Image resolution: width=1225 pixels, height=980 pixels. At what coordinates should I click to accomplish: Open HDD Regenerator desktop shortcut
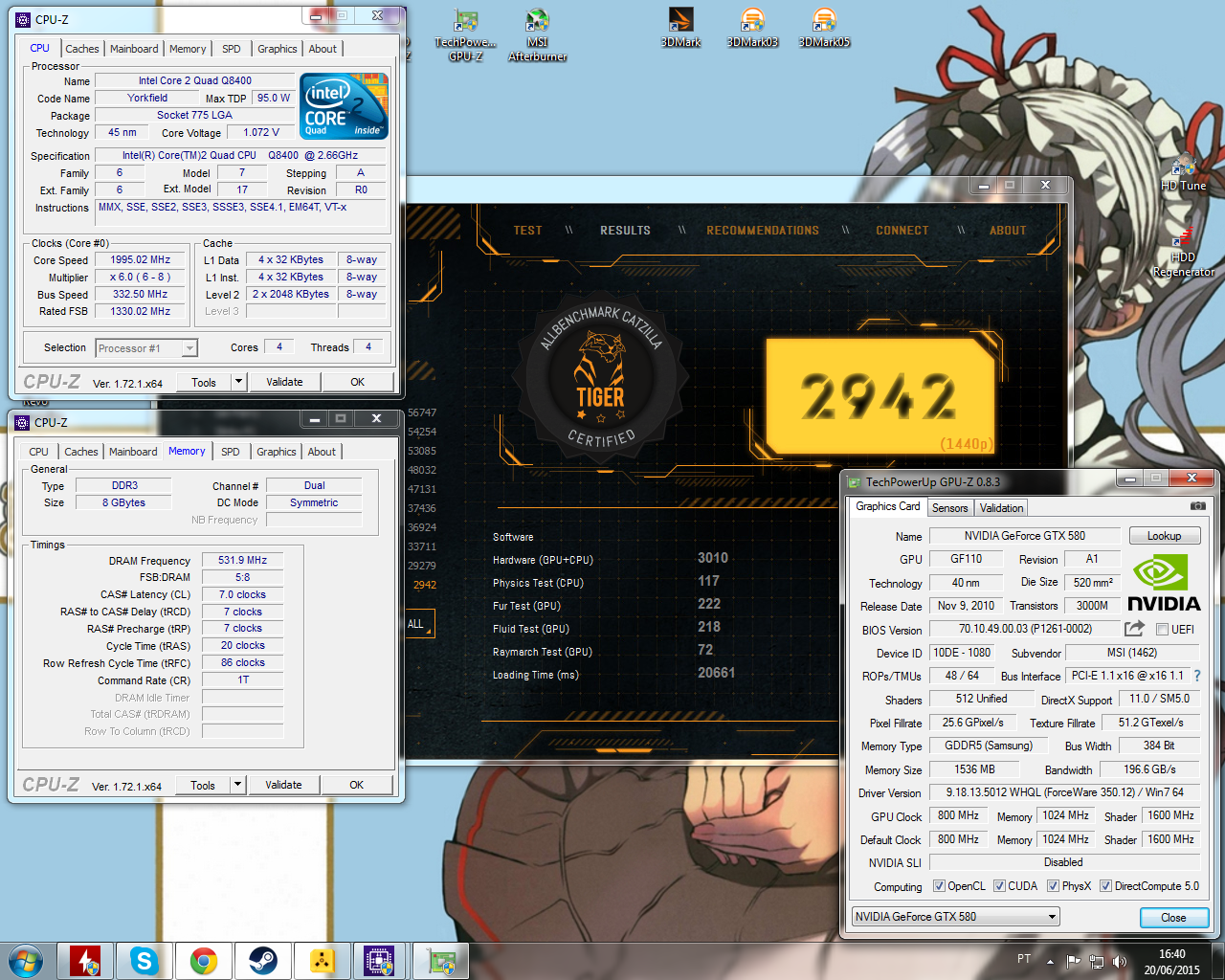pos(1184,252)
